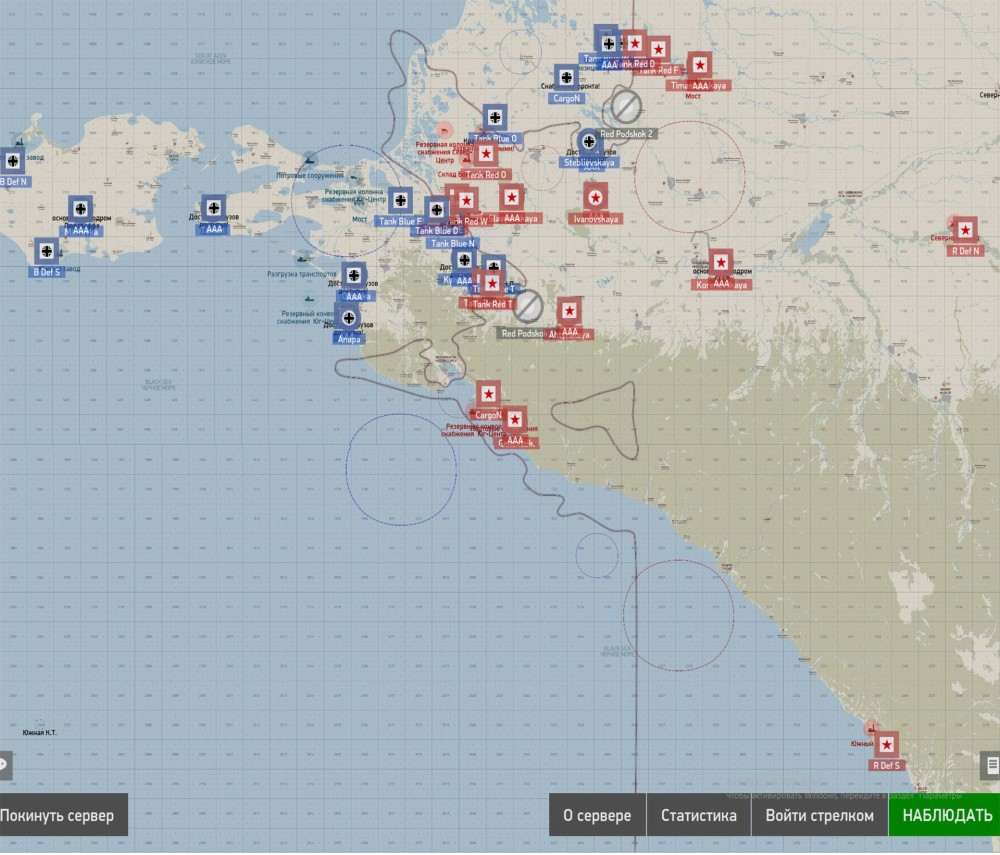Select the R Def S red star marker
1000x855 pixels.
886,745
